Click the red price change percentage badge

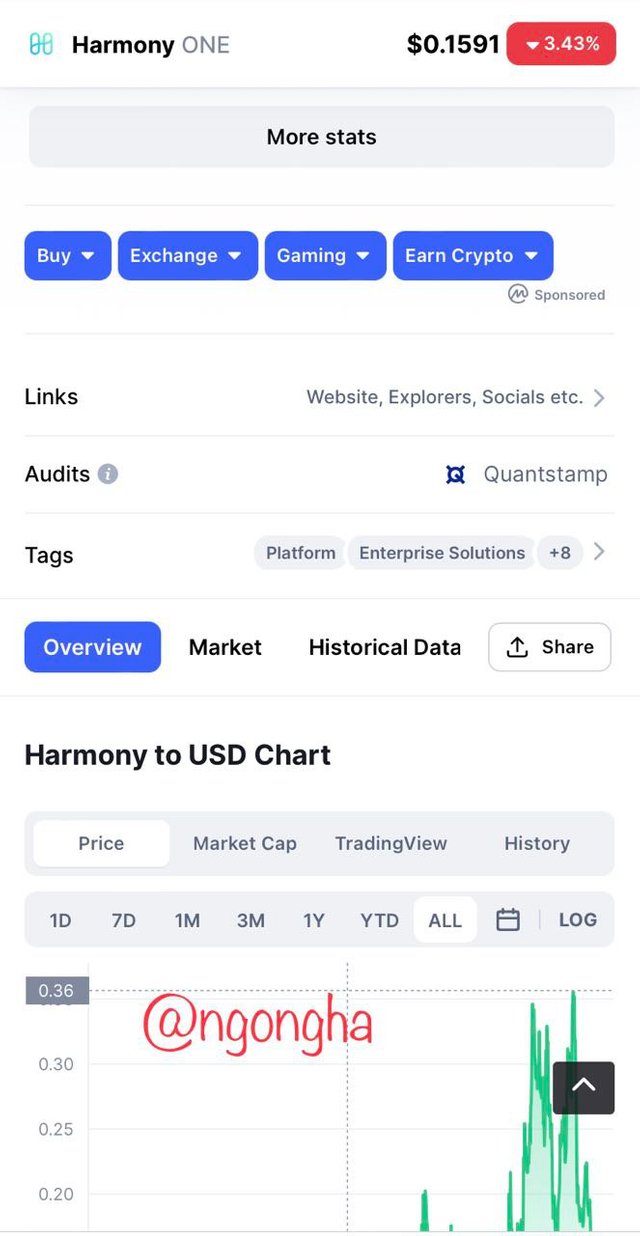561,44
